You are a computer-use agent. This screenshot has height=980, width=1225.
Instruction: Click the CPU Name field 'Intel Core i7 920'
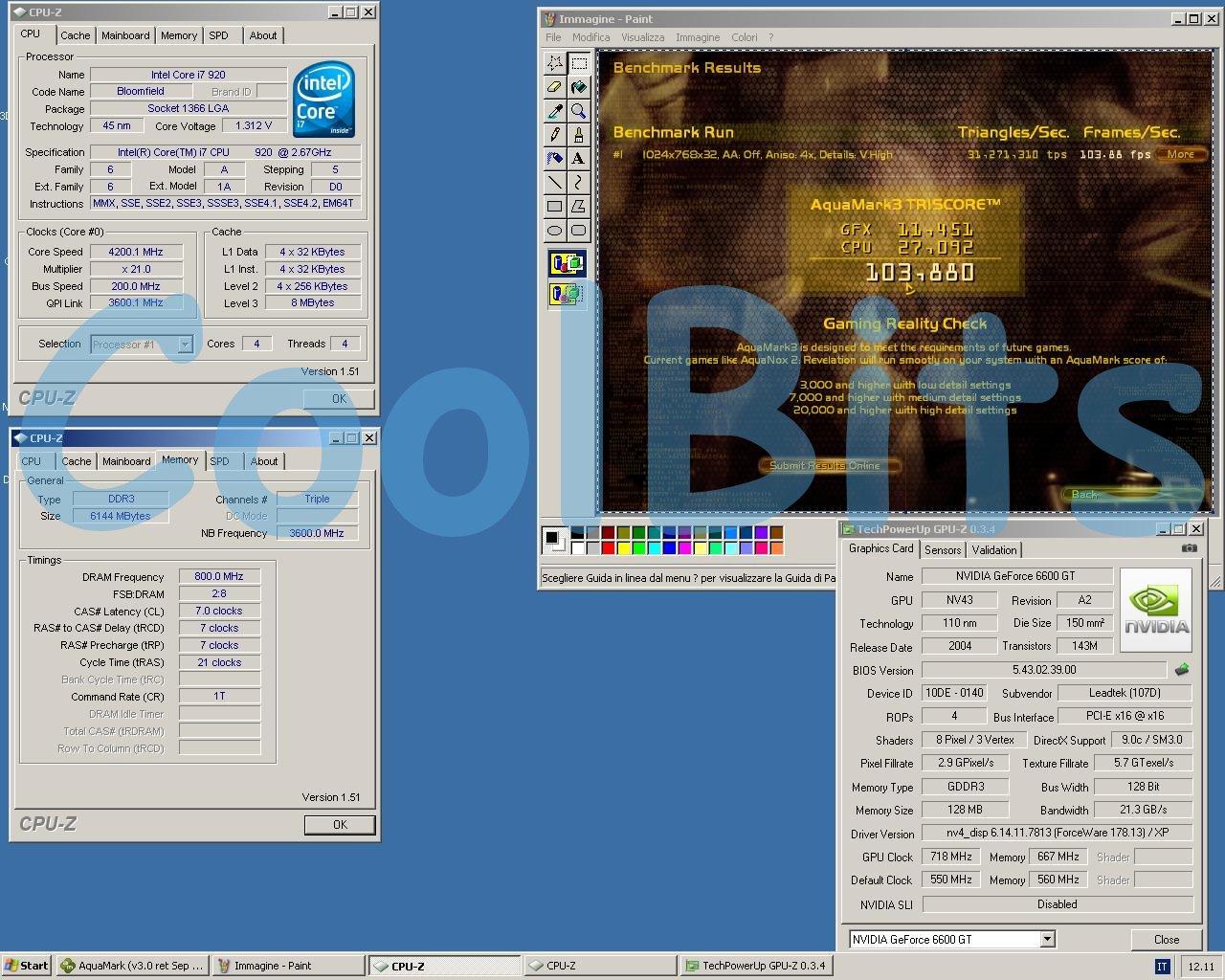(189, 75)
